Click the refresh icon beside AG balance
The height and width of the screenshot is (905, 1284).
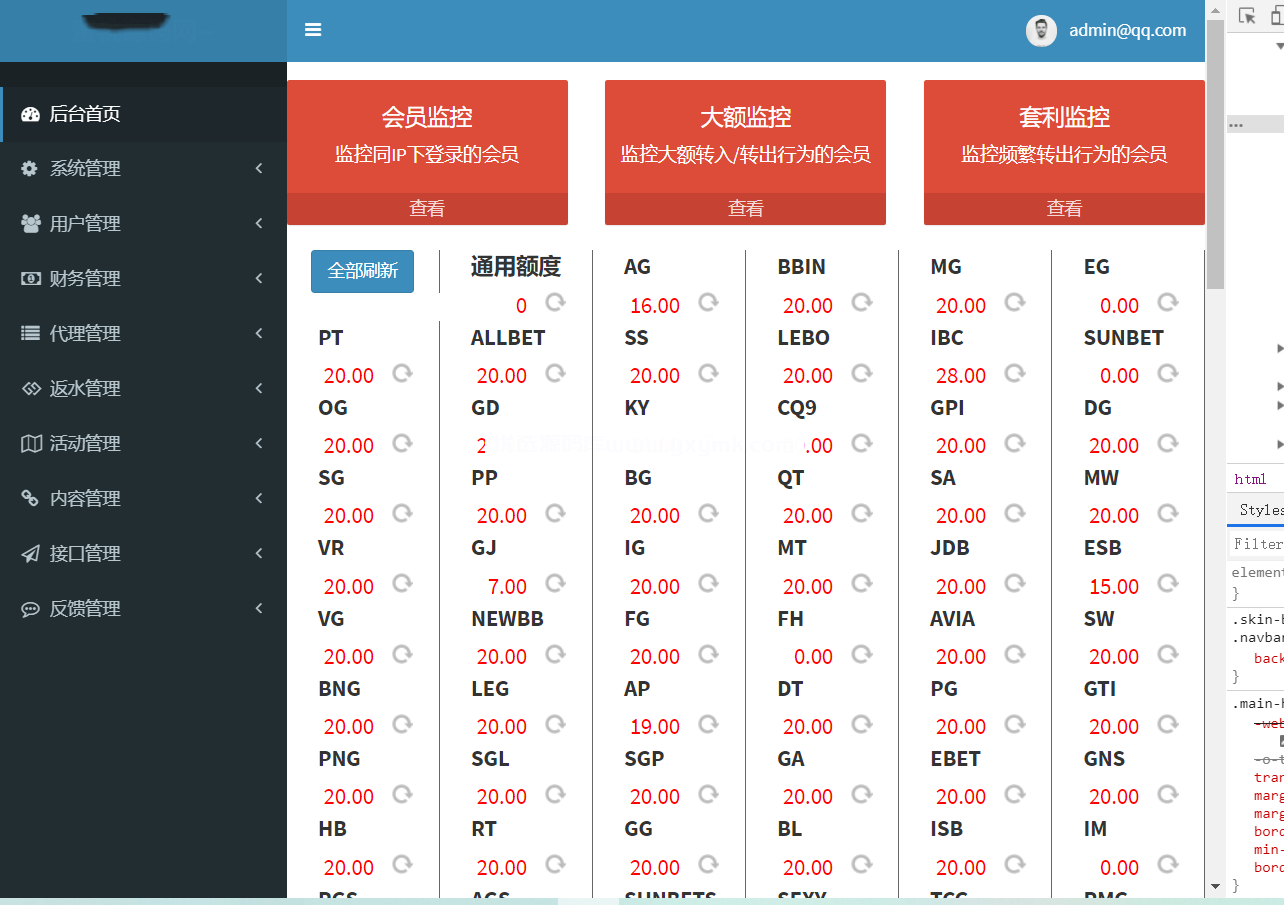[708, 302]
